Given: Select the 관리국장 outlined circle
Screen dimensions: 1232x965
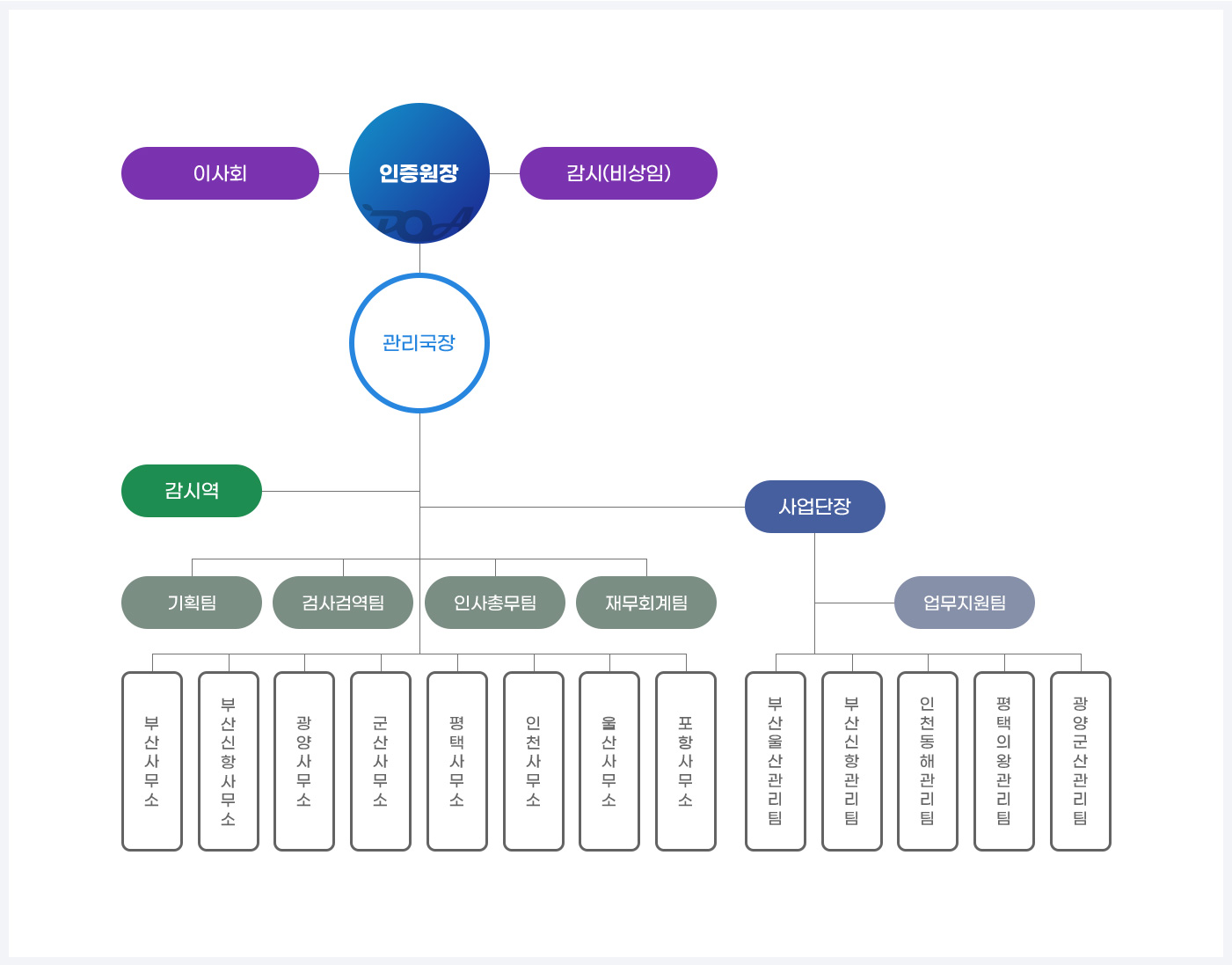Looking at the screenshot, I should point(419,343).
